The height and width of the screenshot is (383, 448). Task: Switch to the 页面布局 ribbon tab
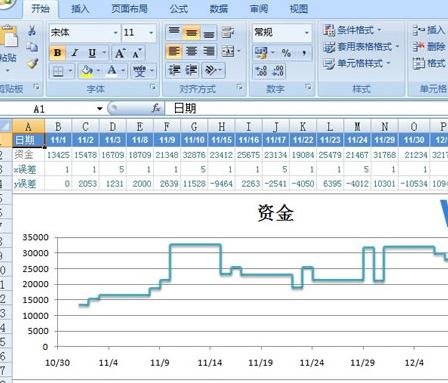point(129,9)
